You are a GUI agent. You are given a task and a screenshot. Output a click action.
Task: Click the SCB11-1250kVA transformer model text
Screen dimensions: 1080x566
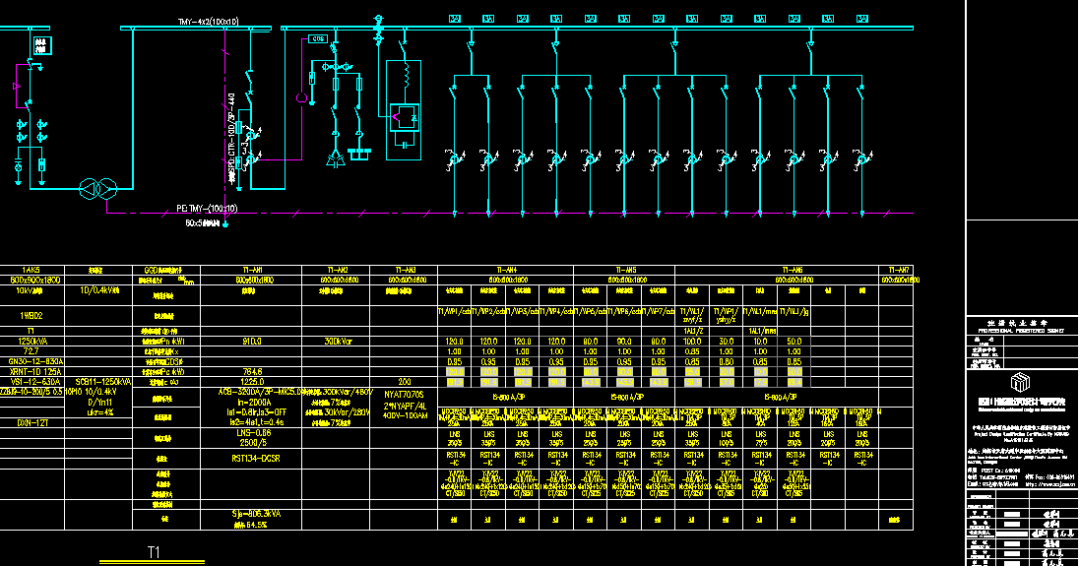[x=103, y=381]
